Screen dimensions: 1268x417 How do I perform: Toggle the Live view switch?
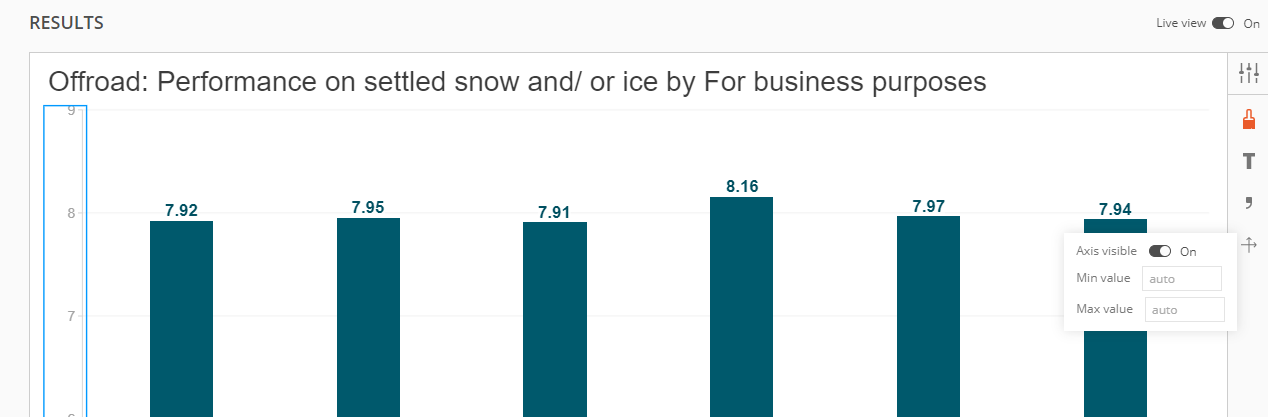click(1223, 23)
